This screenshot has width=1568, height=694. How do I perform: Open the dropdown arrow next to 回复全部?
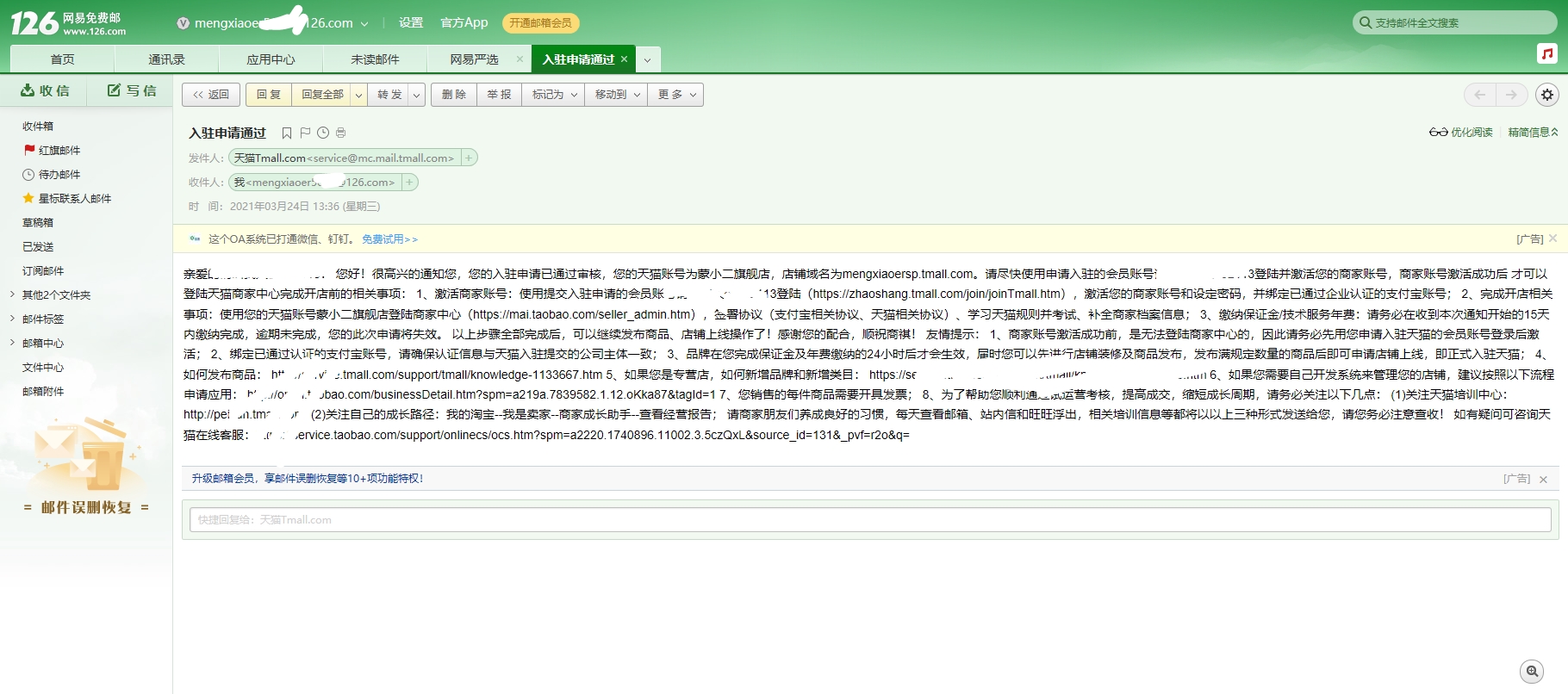tap(359, 95)
